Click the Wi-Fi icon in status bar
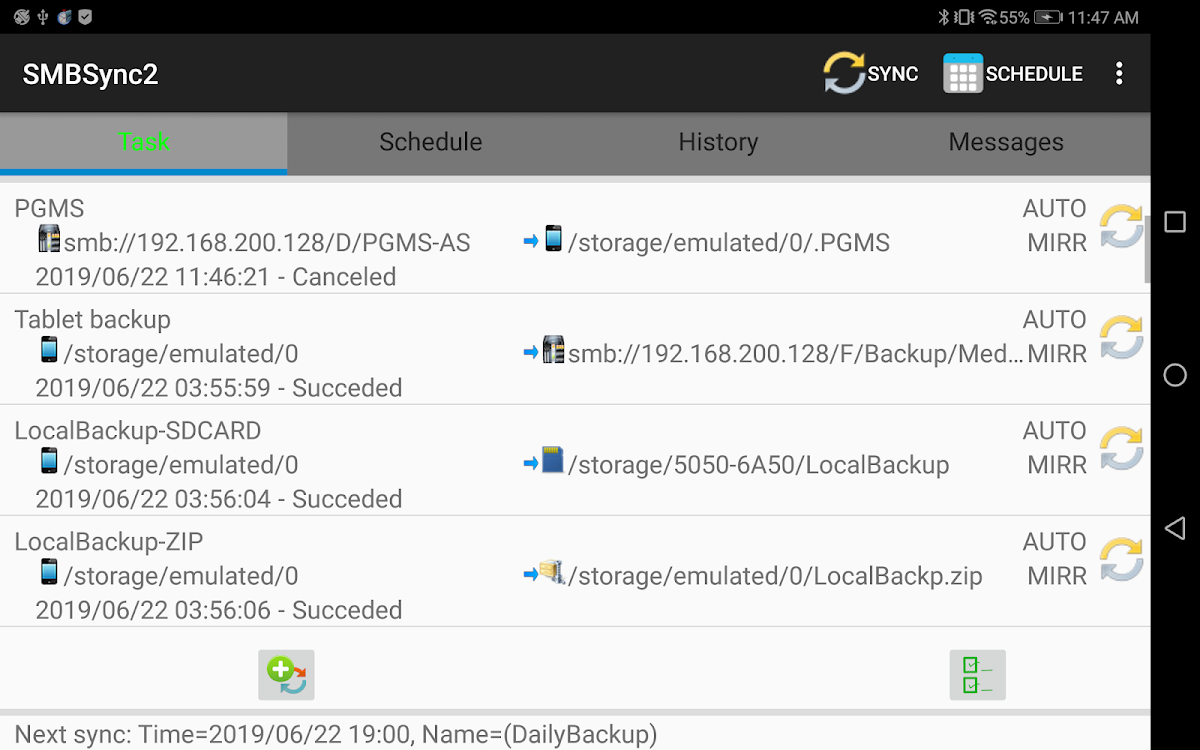 click(988, 17)
